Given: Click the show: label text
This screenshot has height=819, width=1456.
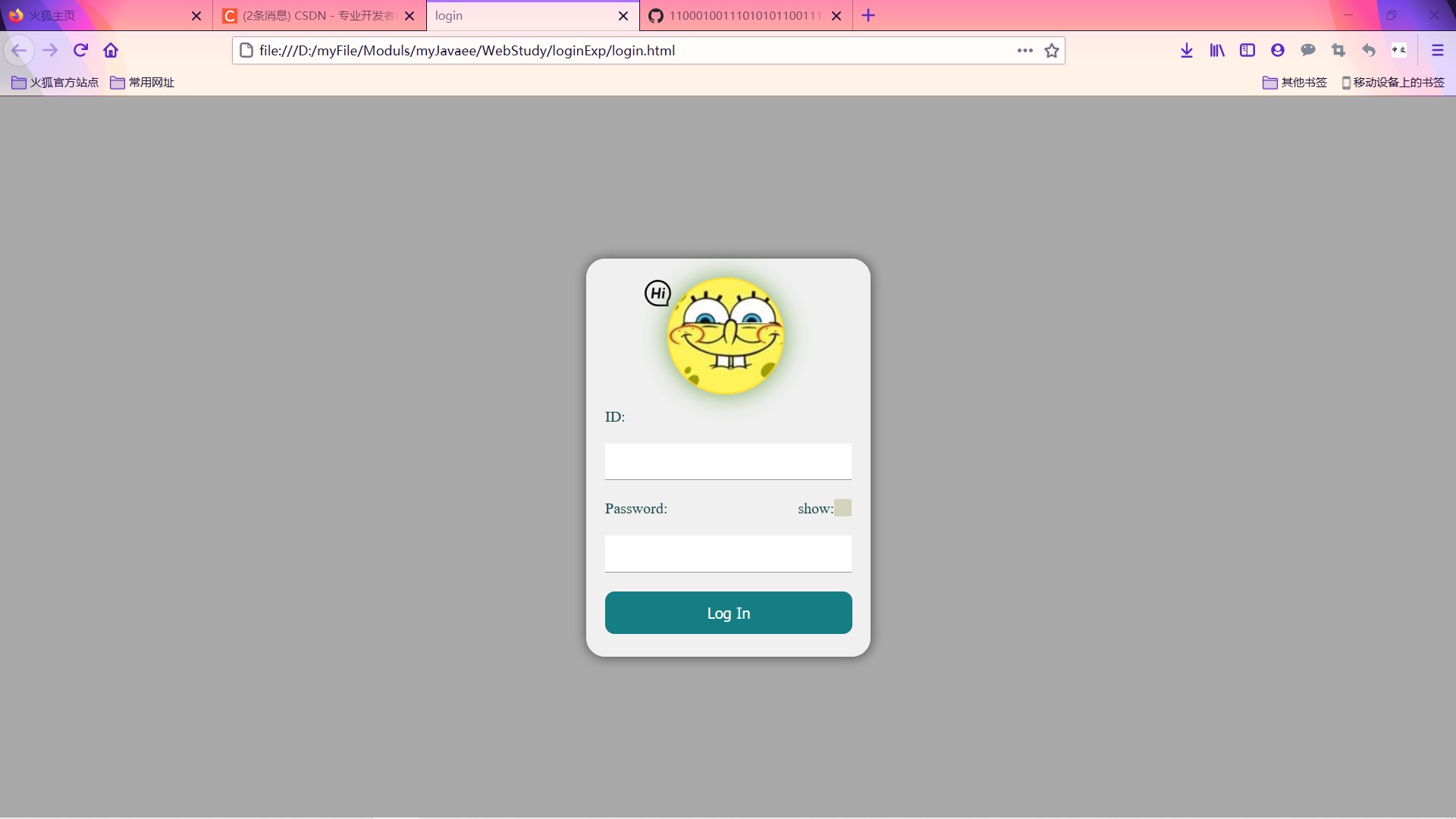Looking at the screenshot, I should (815, 509).
